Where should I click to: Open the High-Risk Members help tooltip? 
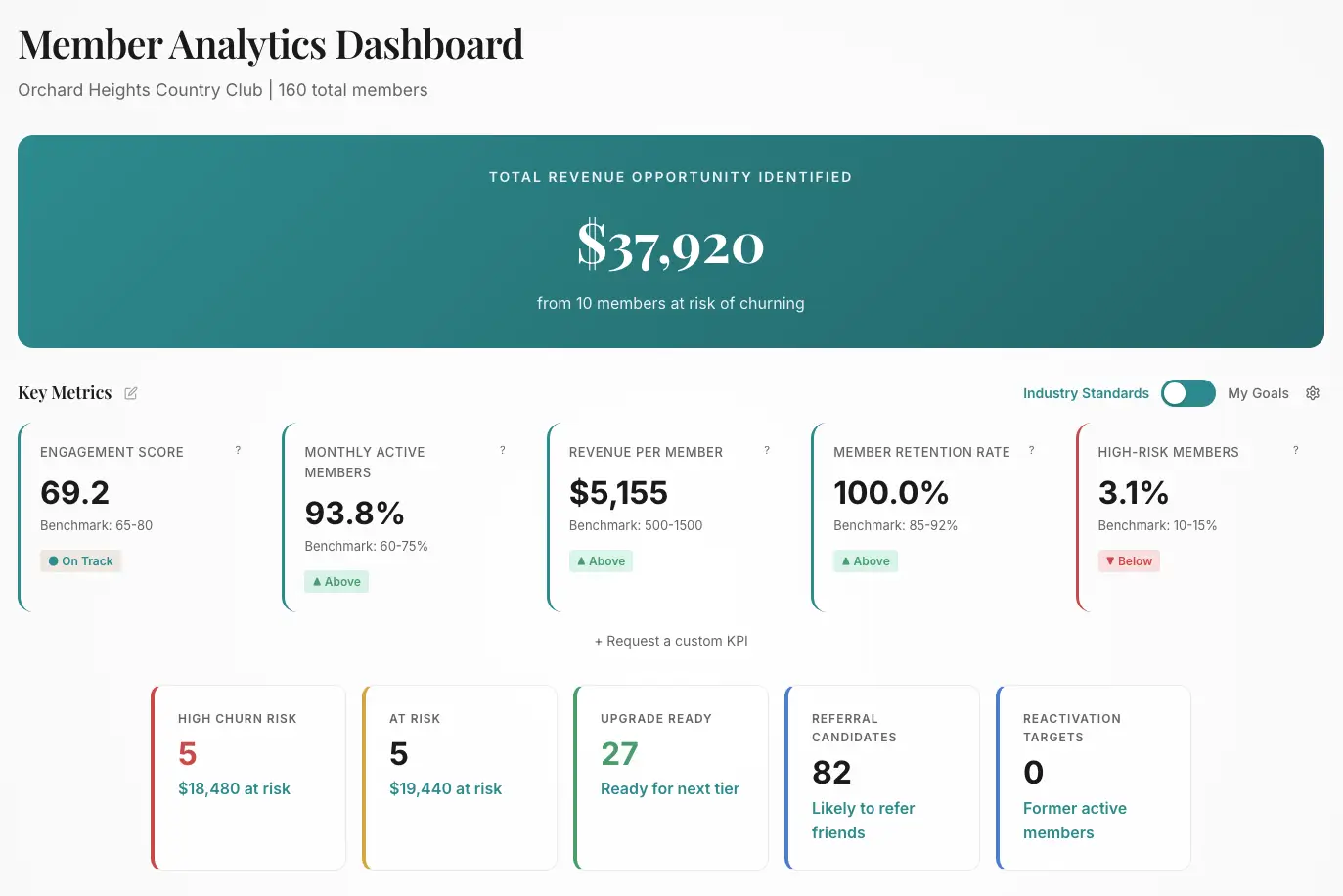tap(1295, 450)
